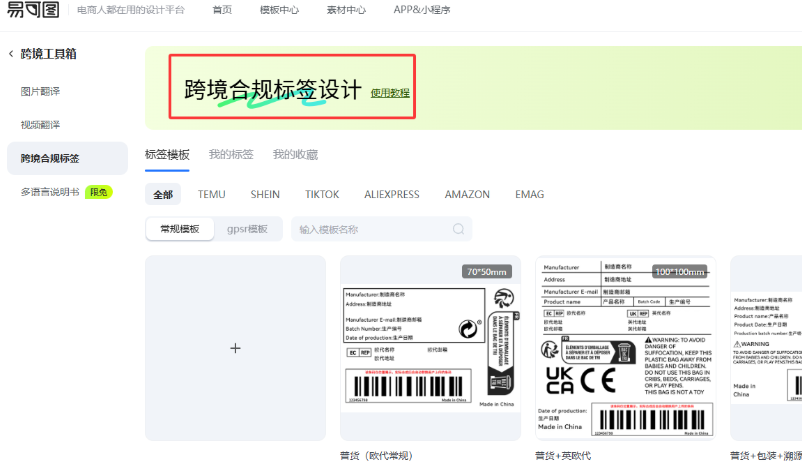This screenshot has height=468, width=802.
Task: Toggle to 常规模板 template type
Action: [x=180, y=229]
